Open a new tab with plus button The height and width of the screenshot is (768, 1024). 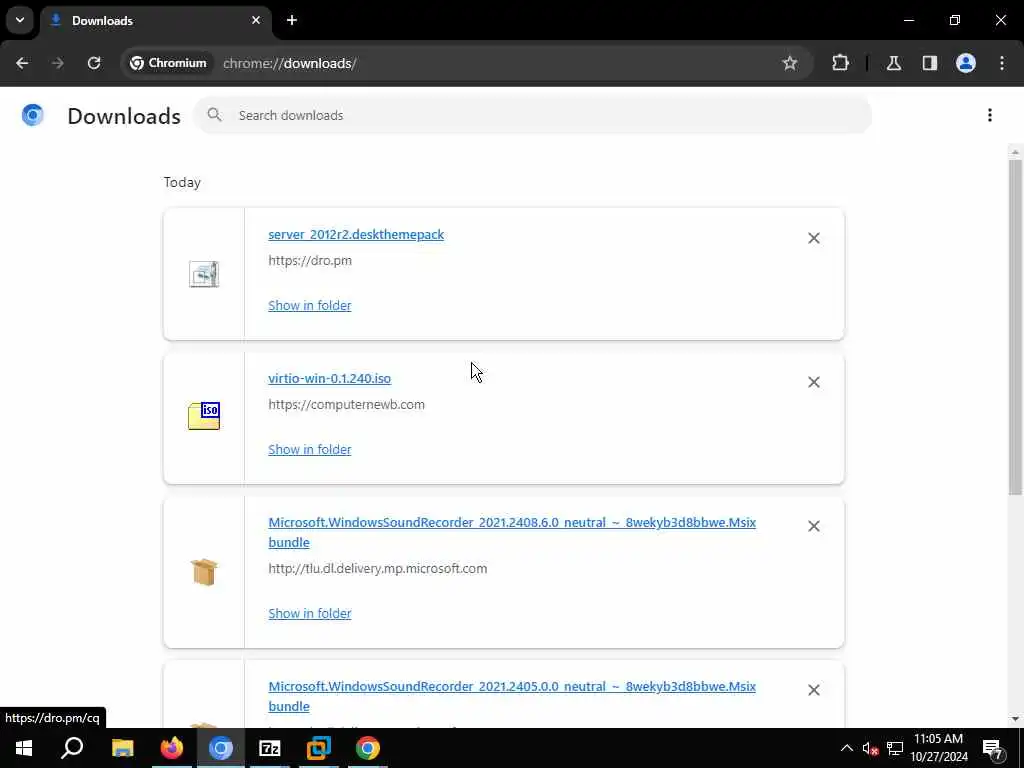coord(292,20)
